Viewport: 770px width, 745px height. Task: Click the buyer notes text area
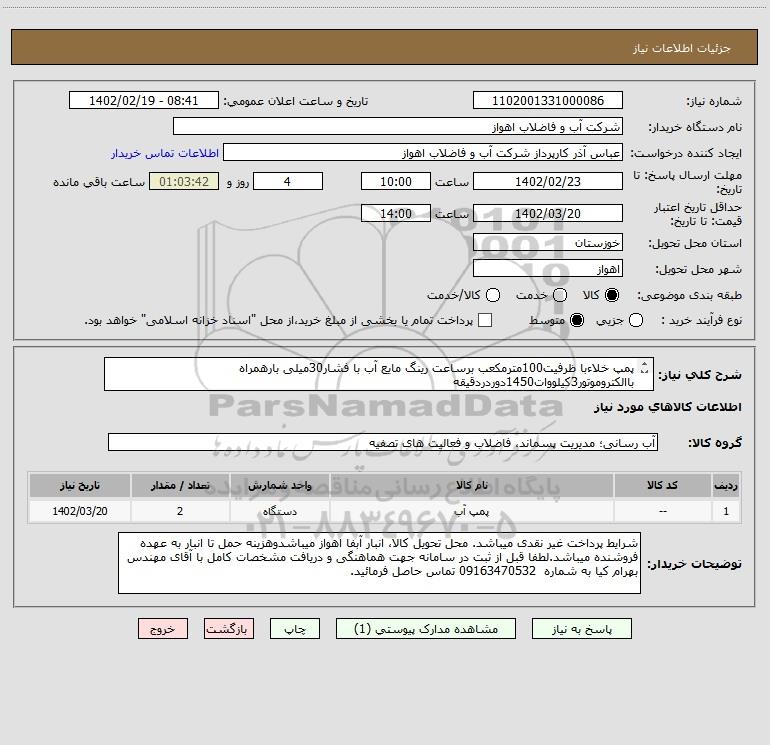pos(379,563)
